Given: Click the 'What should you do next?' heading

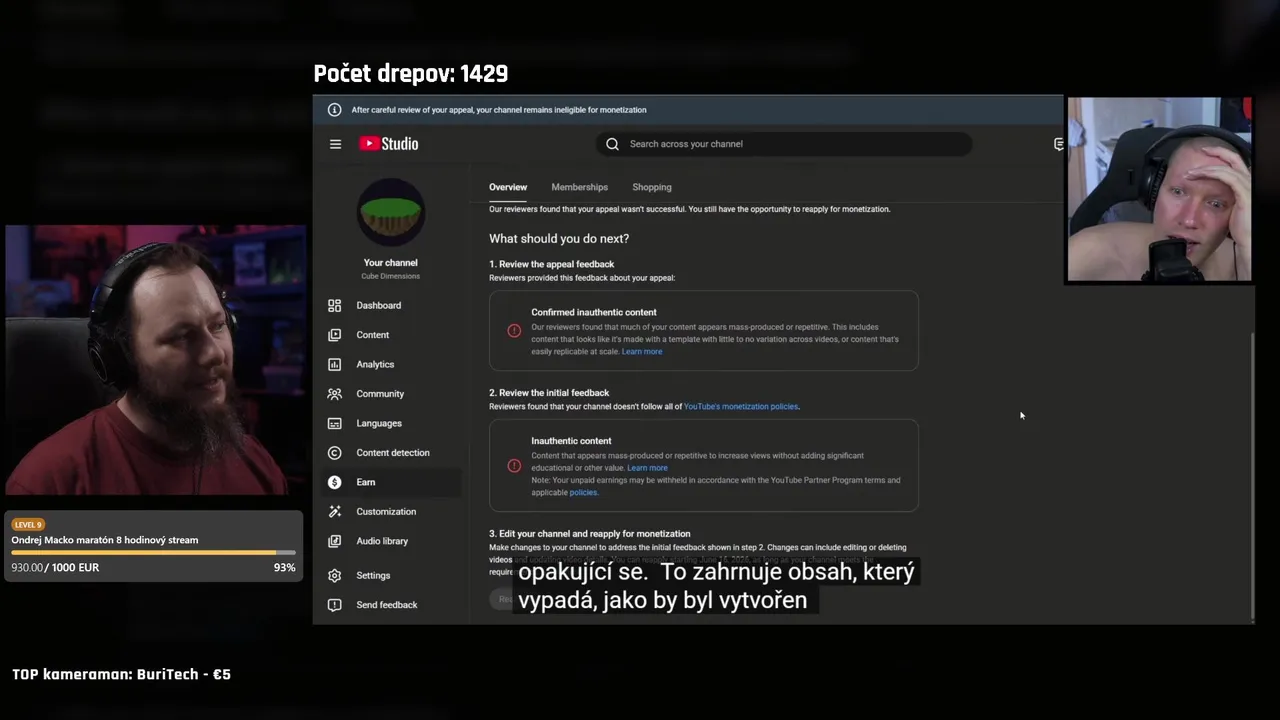Looking at the screenshot, I should click(x=559, y=239).
